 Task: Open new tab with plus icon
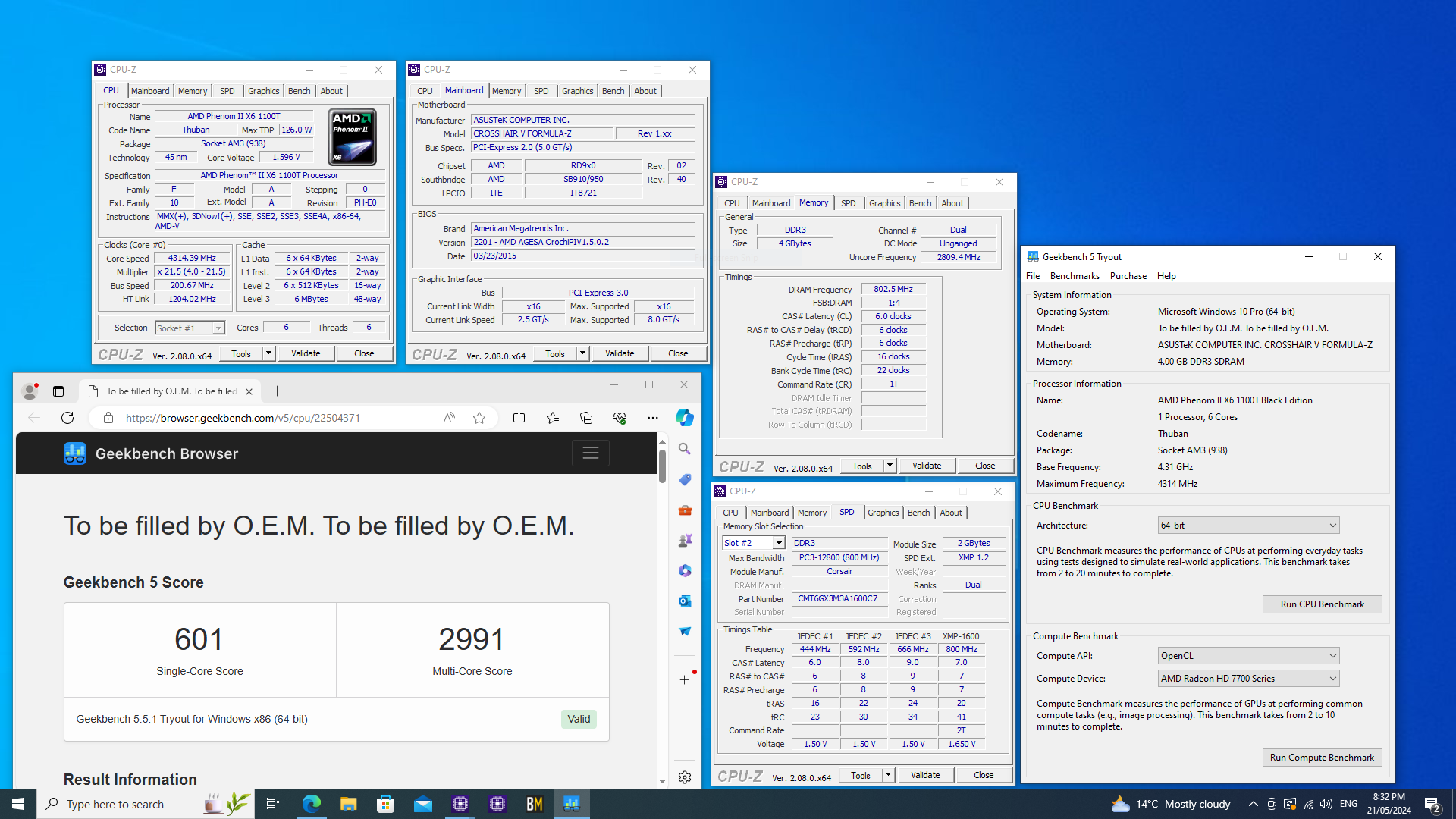(x=277, y=391)
